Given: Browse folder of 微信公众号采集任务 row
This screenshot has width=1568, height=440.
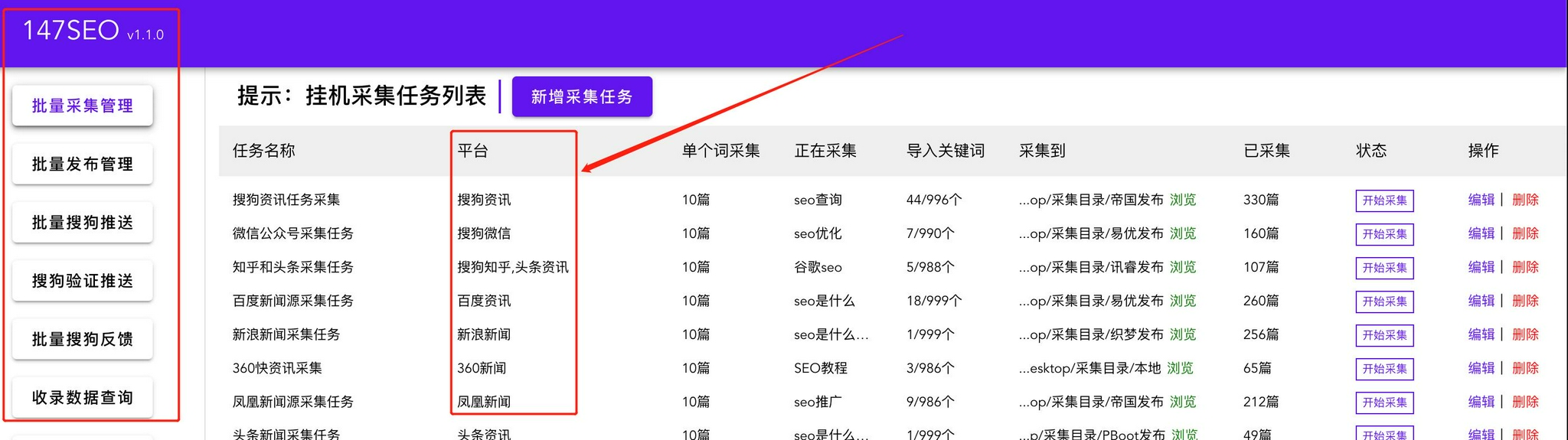Looking at the screenshot, I should pos(1183,233).
